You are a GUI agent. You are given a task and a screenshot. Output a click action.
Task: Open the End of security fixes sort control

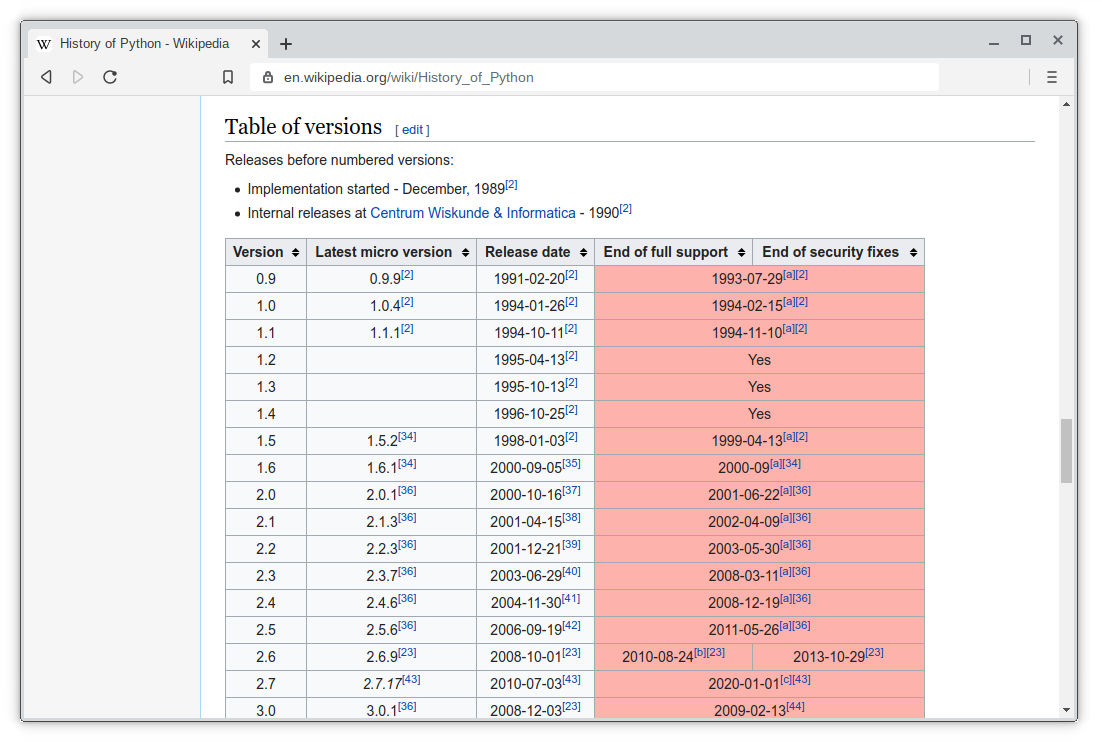tap(912, 252)
